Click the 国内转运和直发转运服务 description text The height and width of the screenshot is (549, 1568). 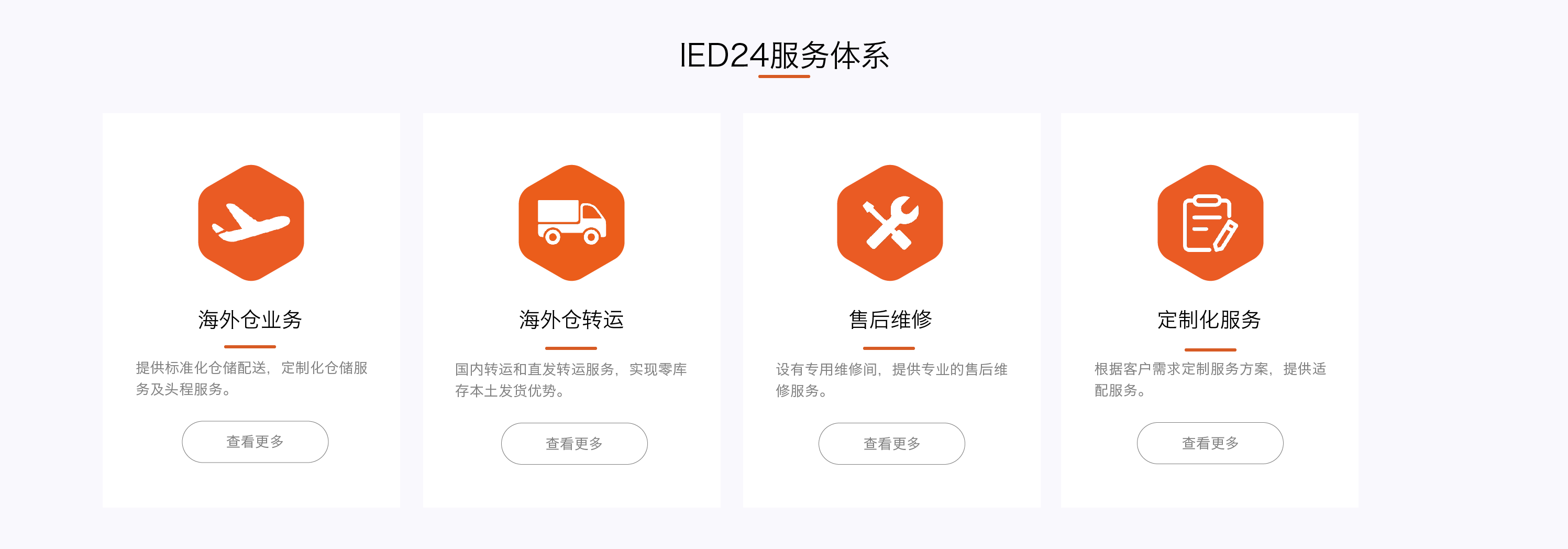(x=571, y=380)
